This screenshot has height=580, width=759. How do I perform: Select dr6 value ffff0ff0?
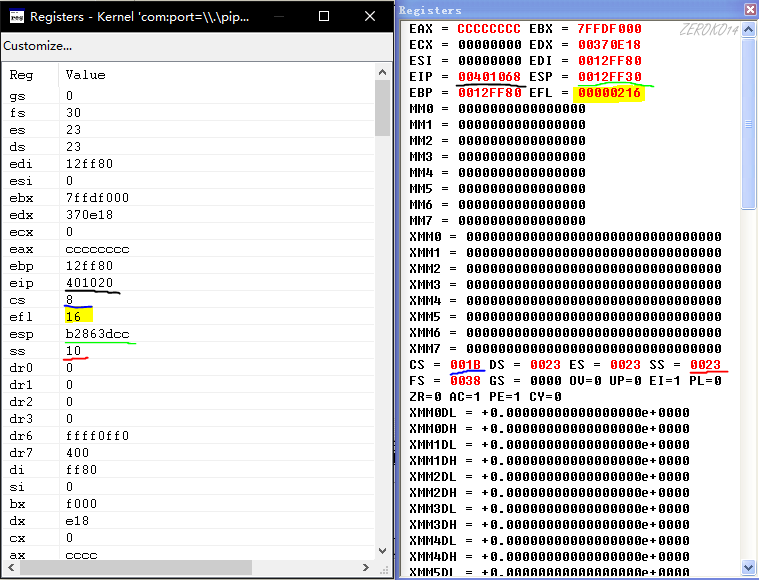pyautogui.click(x=97, y=436)
